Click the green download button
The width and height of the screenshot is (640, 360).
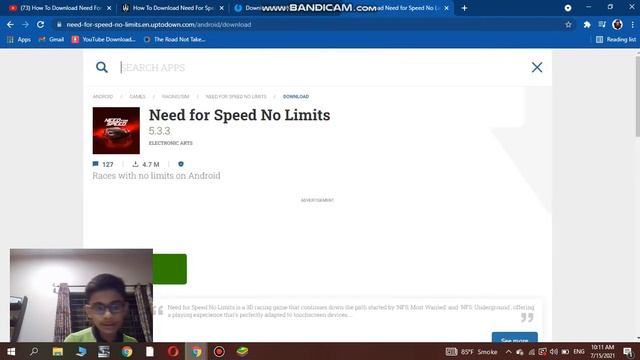coord(170,269)
